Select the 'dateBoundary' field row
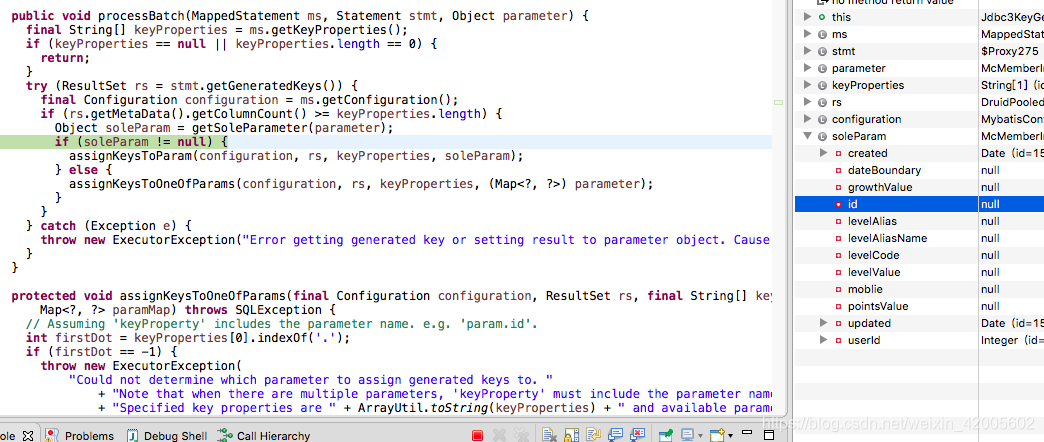Viewport: 1044px width, 442px height. point(919,170)
